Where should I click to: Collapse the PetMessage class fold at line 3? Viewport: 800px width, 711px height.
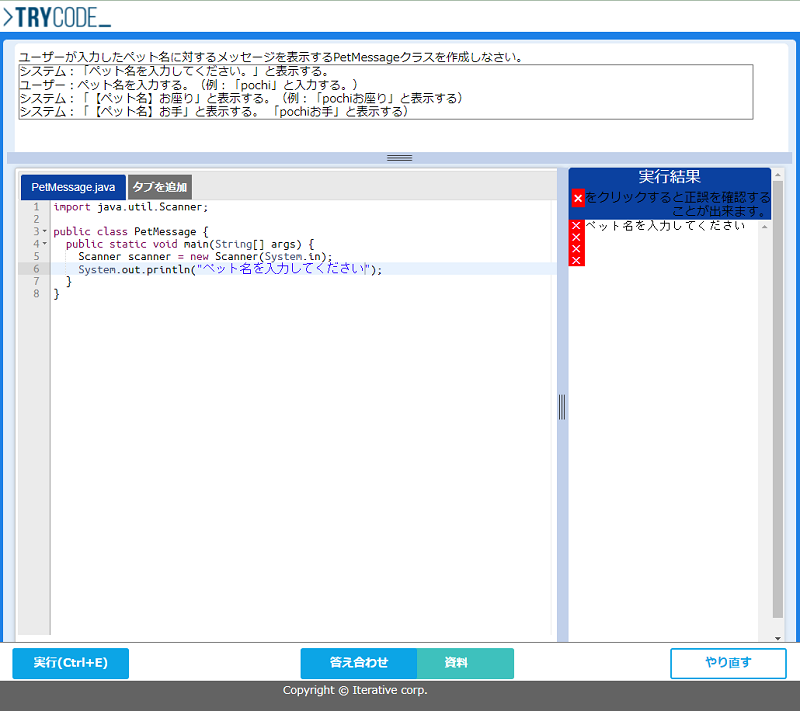[44, 231]
